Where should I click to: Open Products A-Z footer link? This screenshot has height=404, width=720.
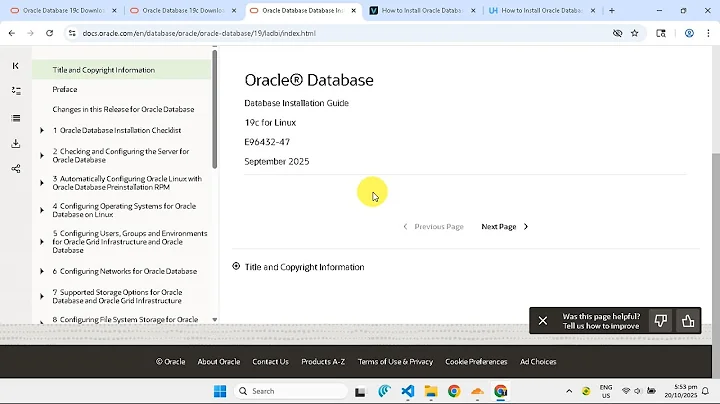click(x=323, y=362)
